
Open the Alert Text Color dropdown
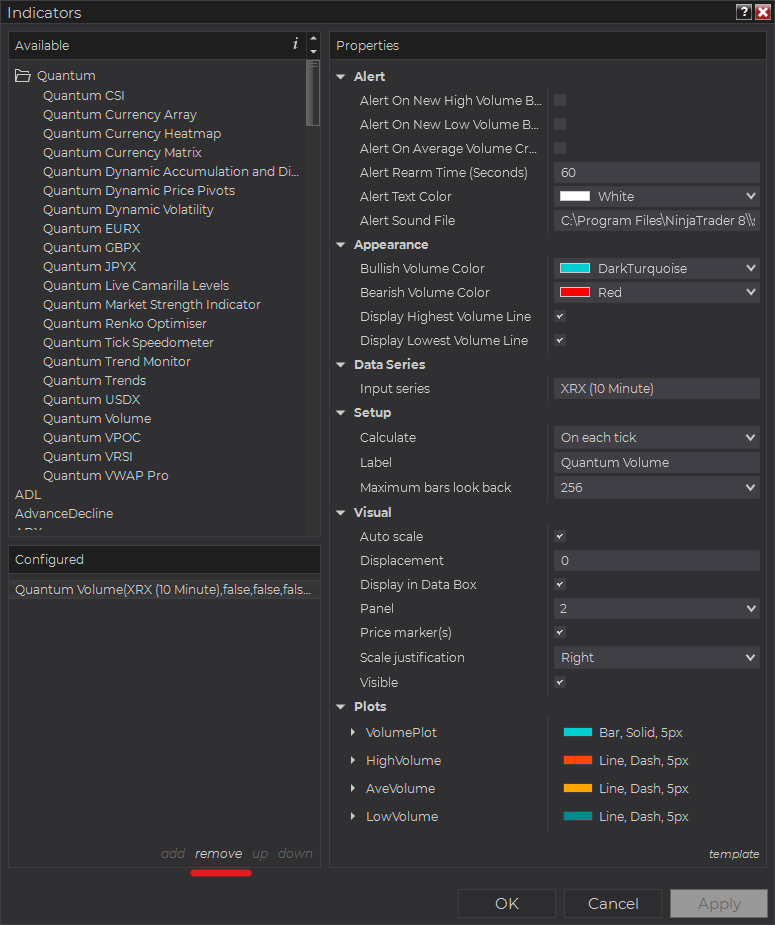coord(656,196)
